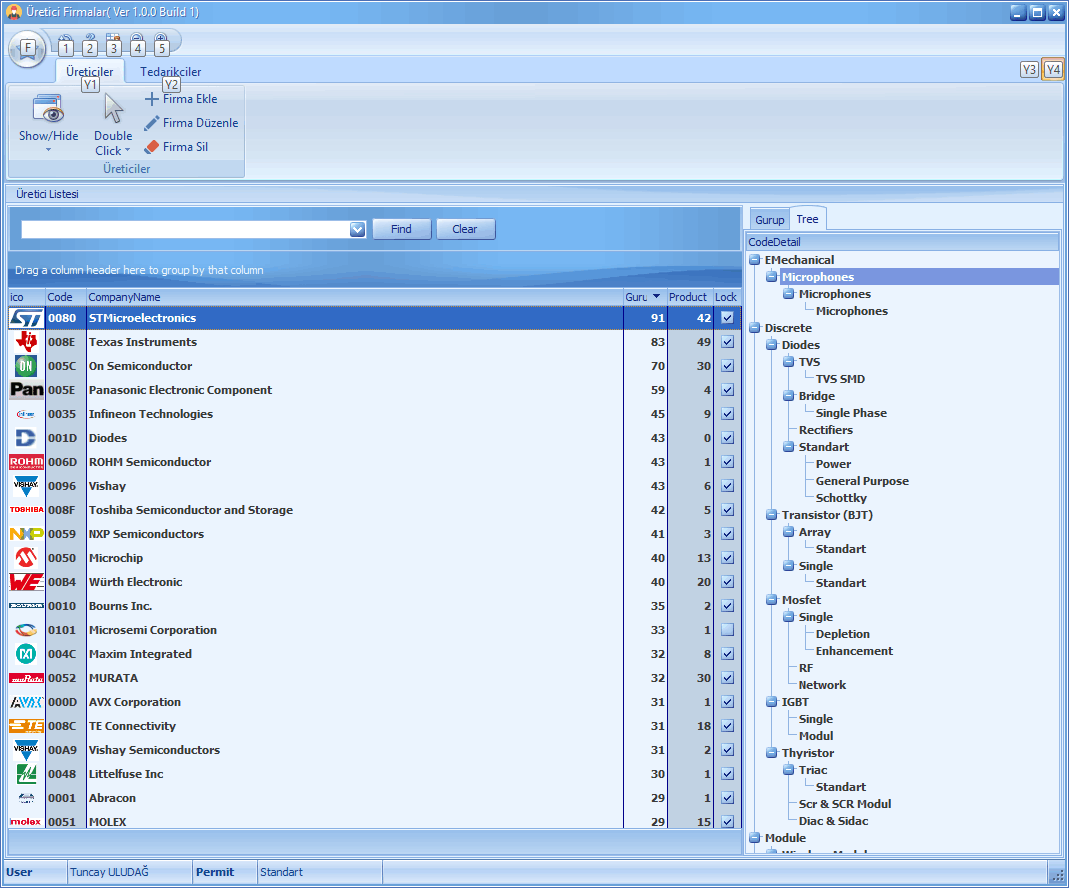Click the Code column header
1069x888 pixels.
pos(65,297)
